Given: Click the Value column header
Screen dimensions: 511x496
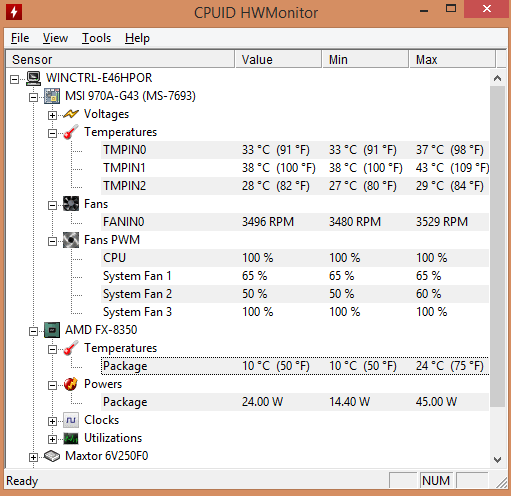Looking at the screenshot, I should point(279,59).
